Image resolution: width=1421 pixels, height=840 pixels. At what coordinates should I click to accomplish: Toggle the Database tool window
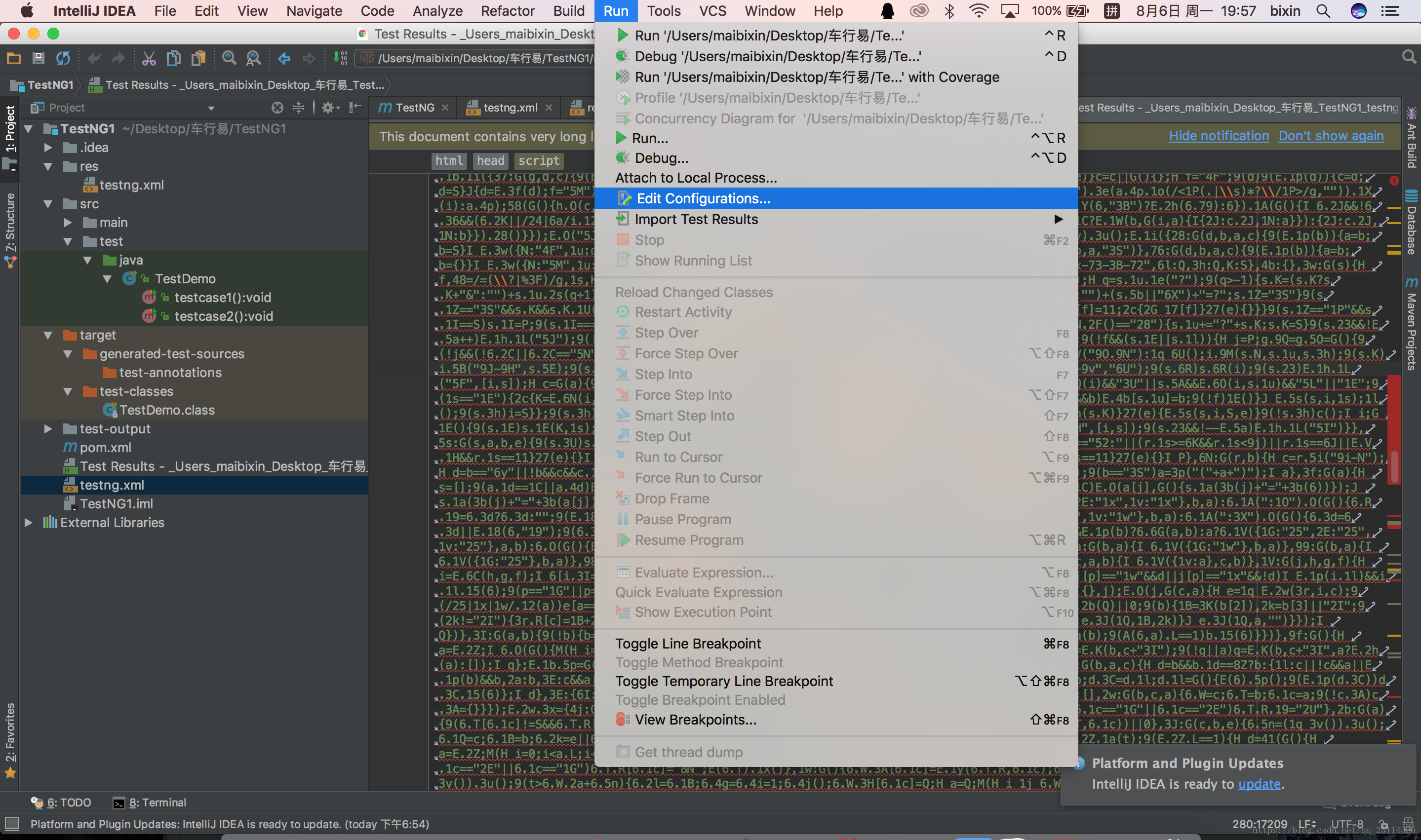click(1411, 223)
